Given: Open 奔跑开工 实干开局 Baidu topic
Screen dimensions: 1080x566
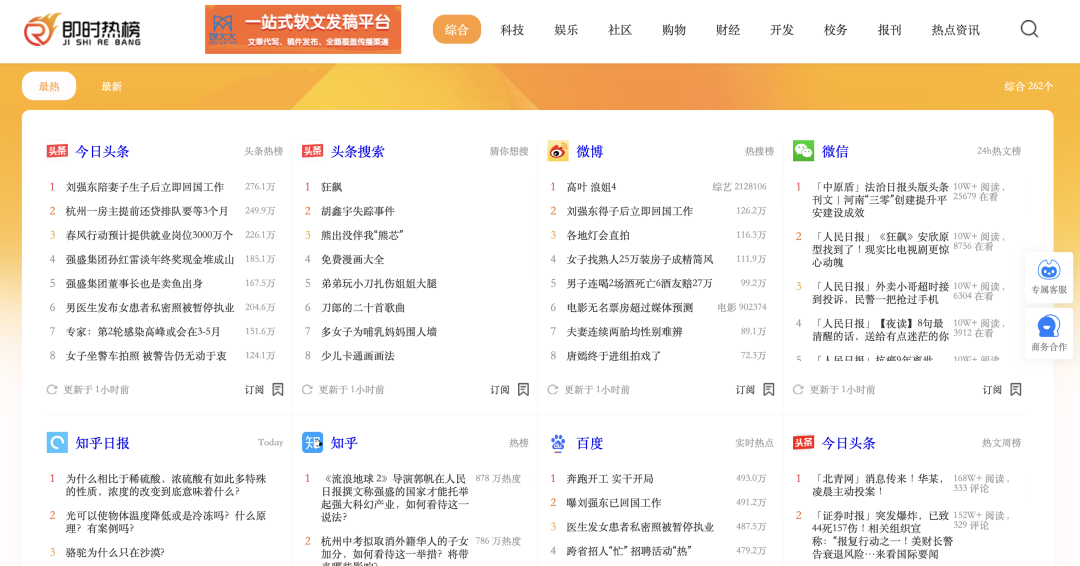Looking at the screenshot, I should pos(610,478).
